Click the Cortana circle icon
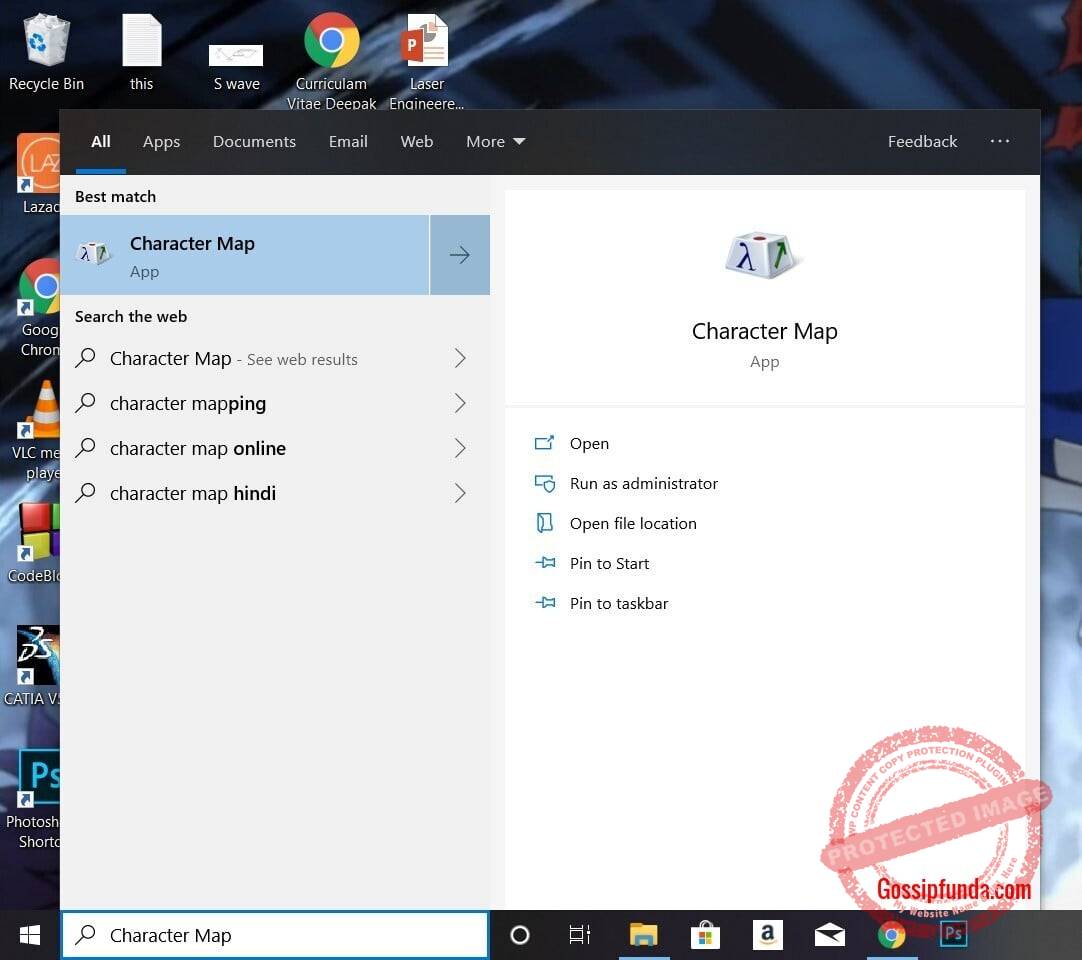The image size is (1082, 960). click(x=519, y=935)
